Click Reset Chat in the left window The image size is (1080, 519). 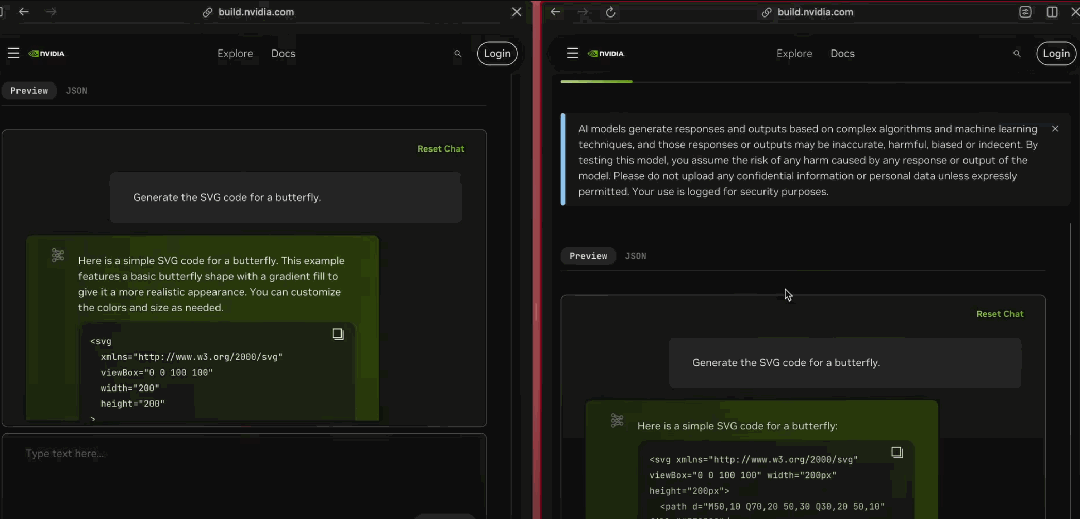[441, 149]
